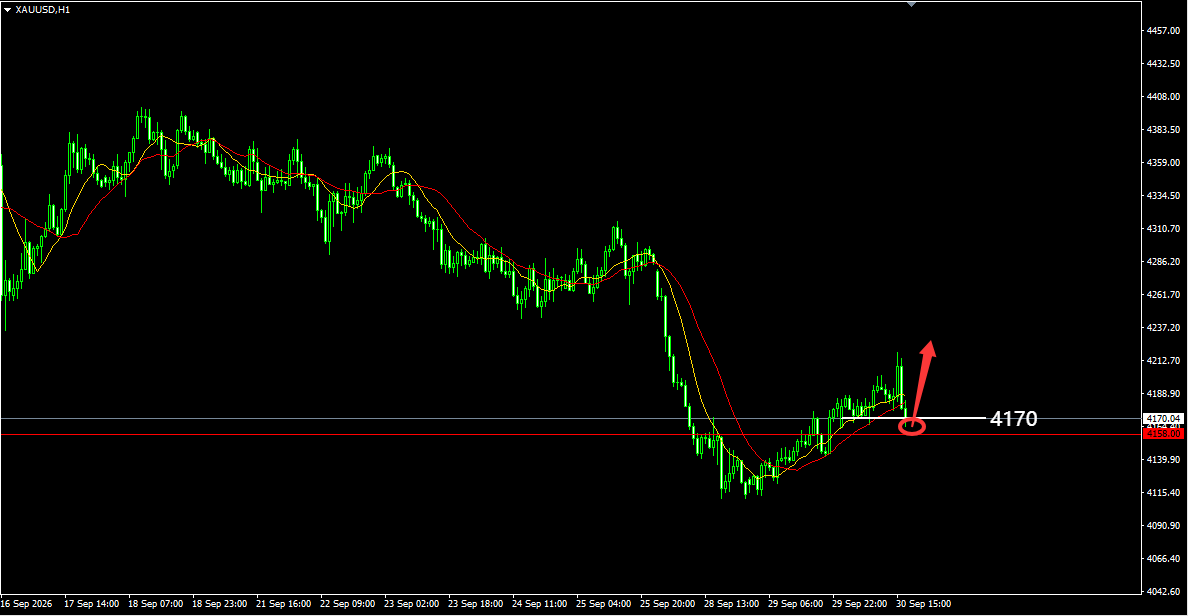Click the 29 Sep 22:00 time label
This screenshot has height=616, width=1188.
(860, 604)
